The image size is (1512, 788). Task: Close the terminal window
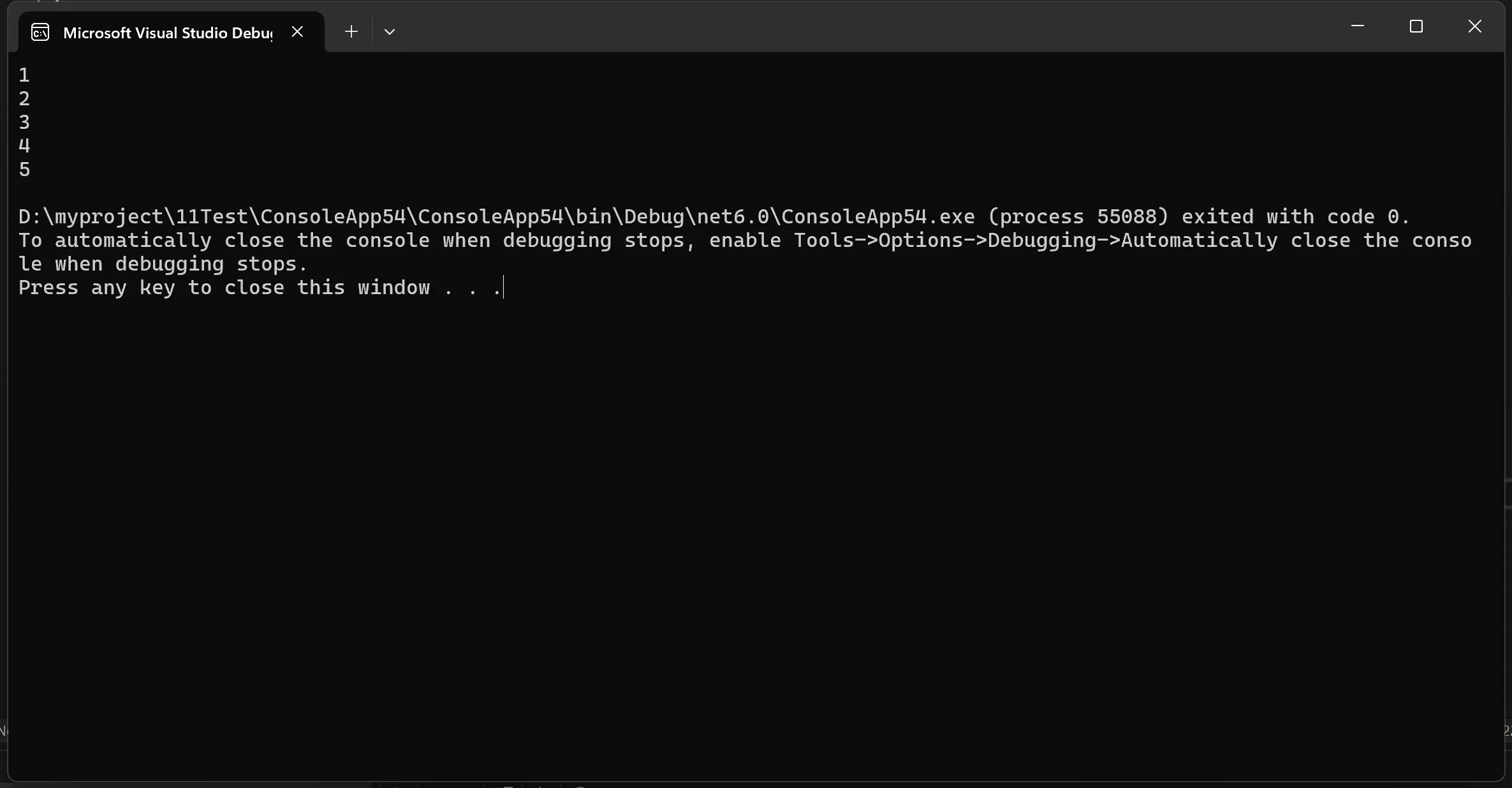click(1475, 26)
